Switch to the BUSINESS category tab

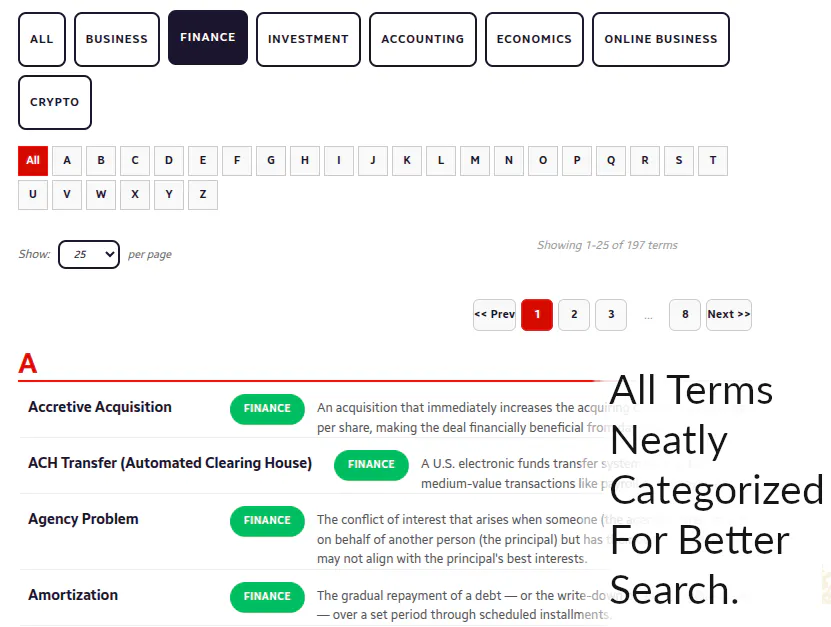click(x=117, y=39)
